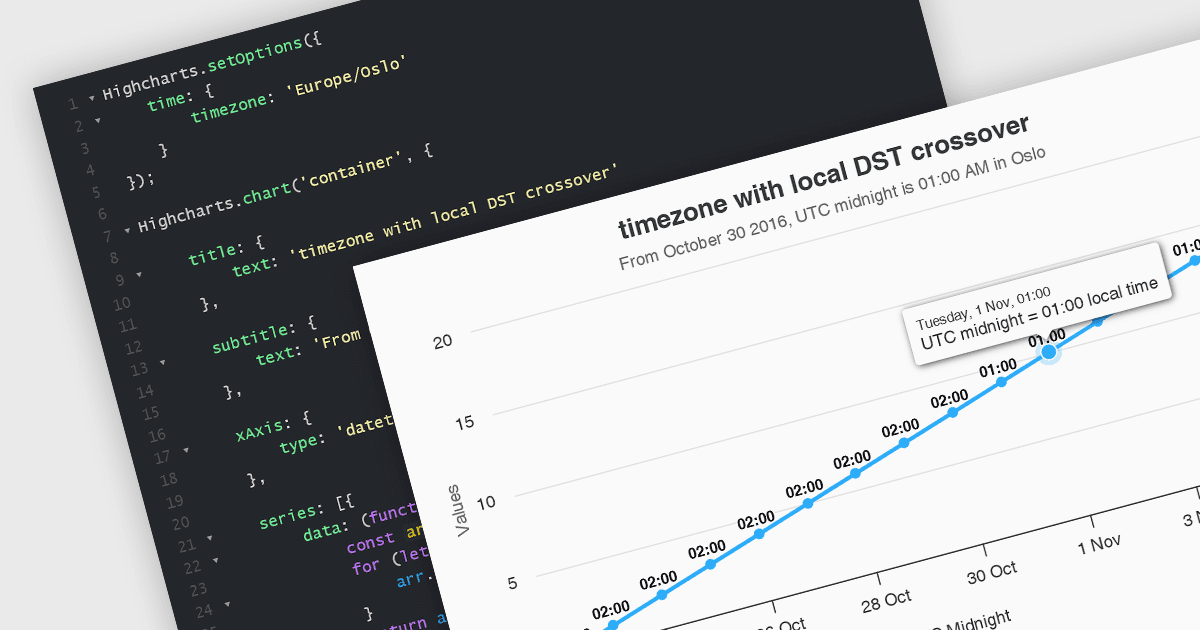Click the chart title 'timezone with local DST crossover'
Screen dimensions: 1200x630
point(823,178)
